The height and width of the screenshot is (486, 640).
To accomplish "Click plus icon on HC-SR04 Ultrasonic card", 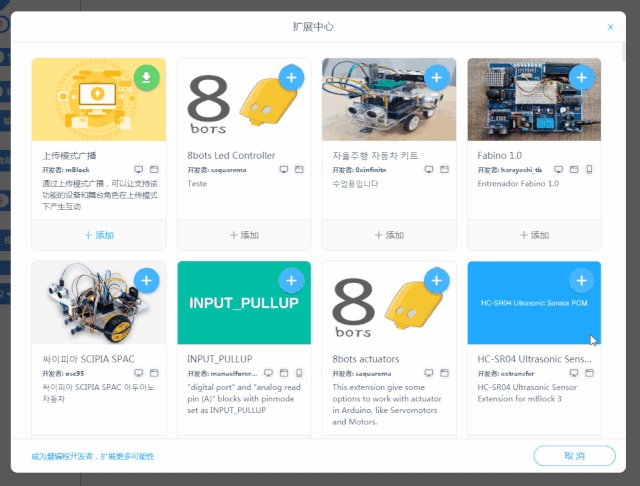I will click(x=582, y=281).
